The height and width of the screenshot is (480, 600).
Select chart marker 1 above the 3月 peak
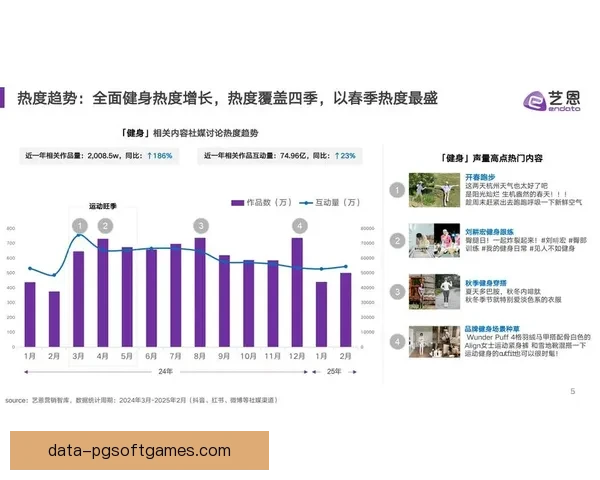pos(80,226)
